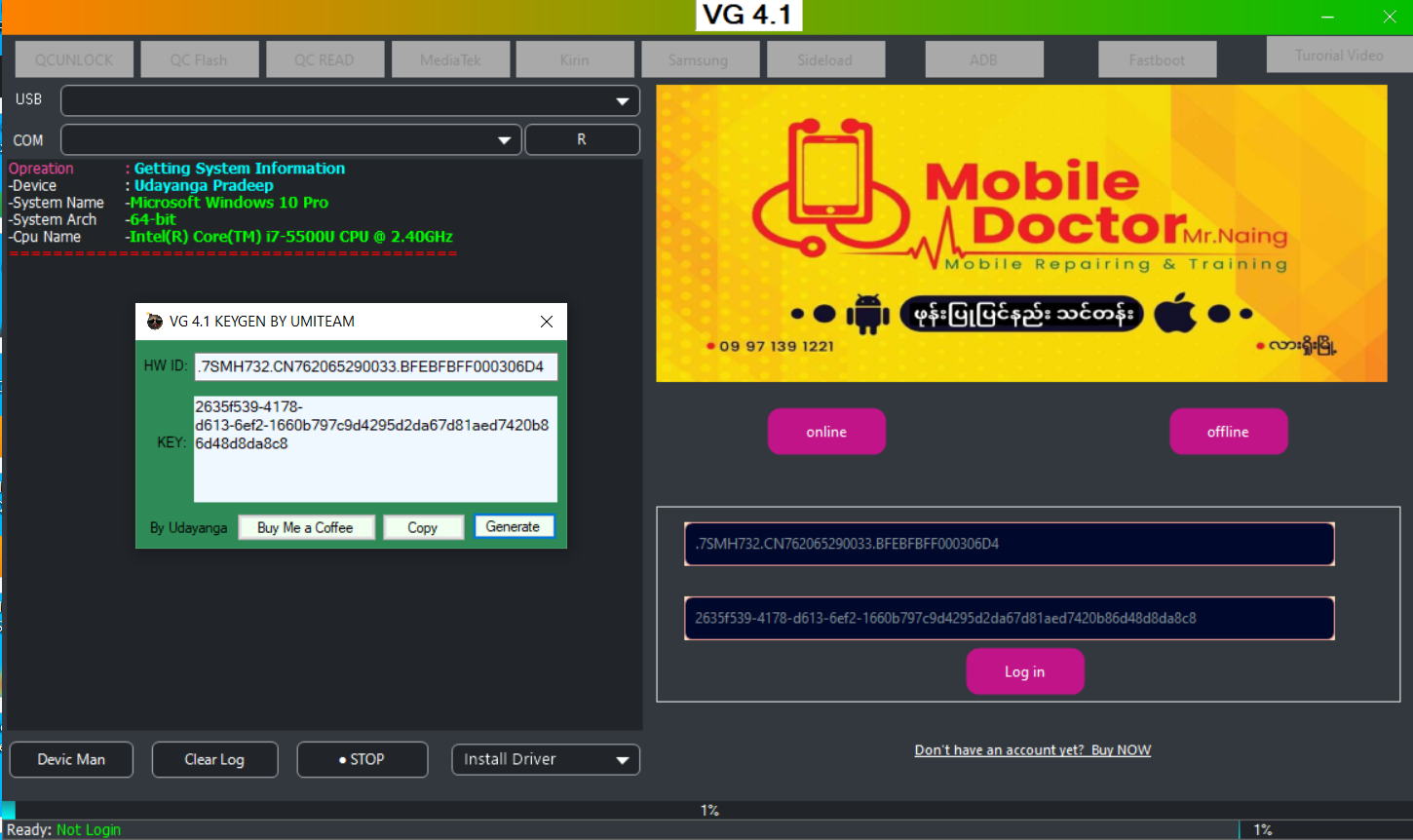The height and width of the screenshot is (840, 1413).
Task: Click the keygen dialog app icon
Action: (x=154, y=322)
